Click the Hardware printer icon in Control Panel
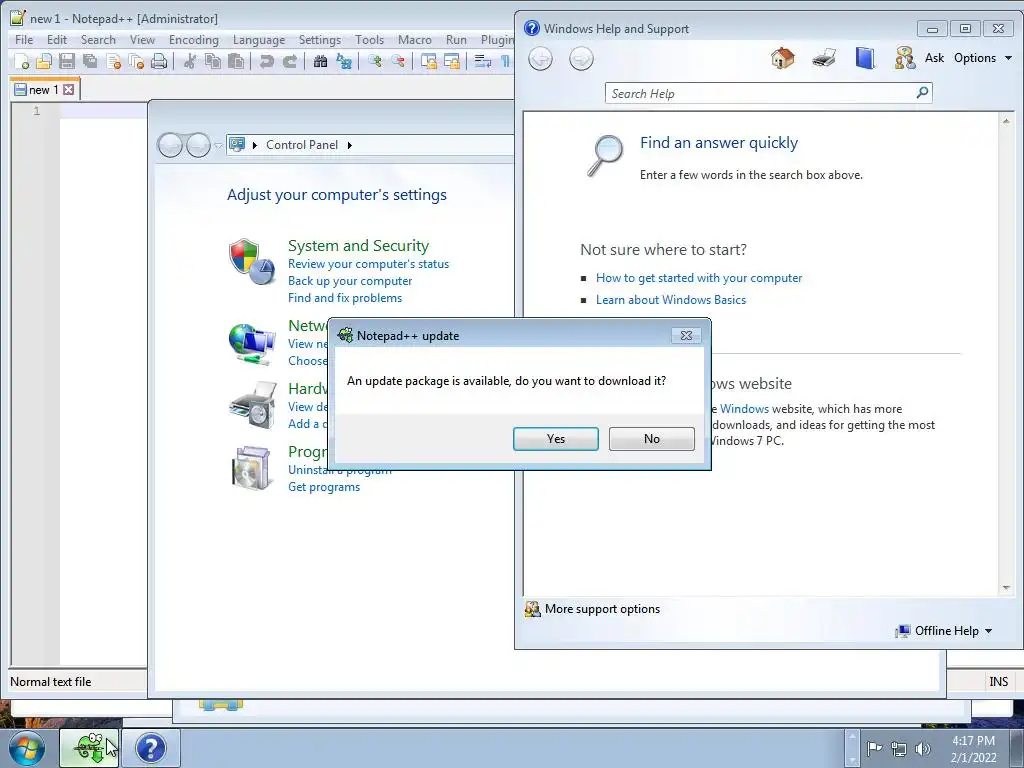The height and width of the screenshot is (768, 1024). coord(253,405)
